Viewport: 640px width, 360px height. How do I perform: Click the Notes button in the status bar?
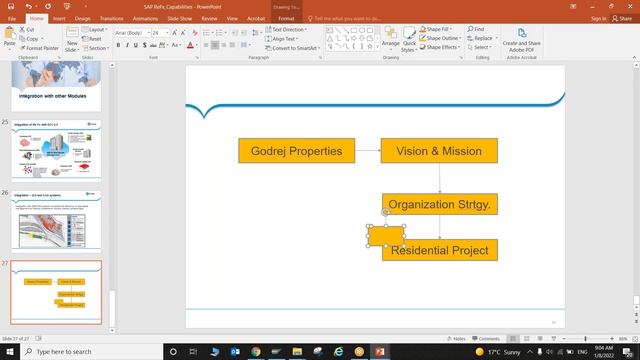coord(456,338)
